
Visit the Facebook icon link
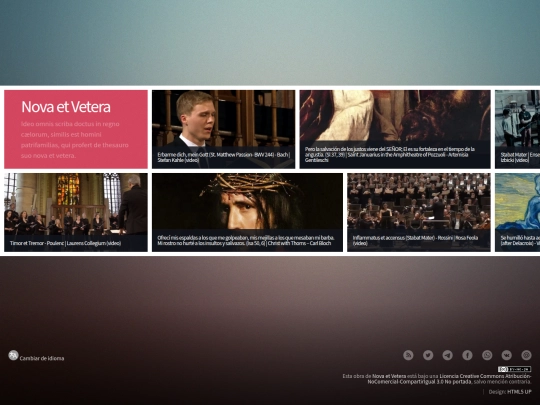click(467, 355)
